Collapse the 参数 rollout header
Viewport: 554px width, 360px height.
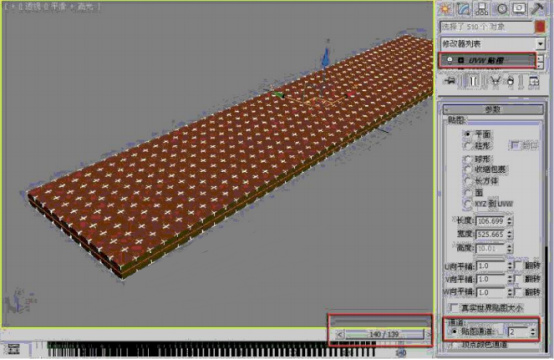coord(493,109)
